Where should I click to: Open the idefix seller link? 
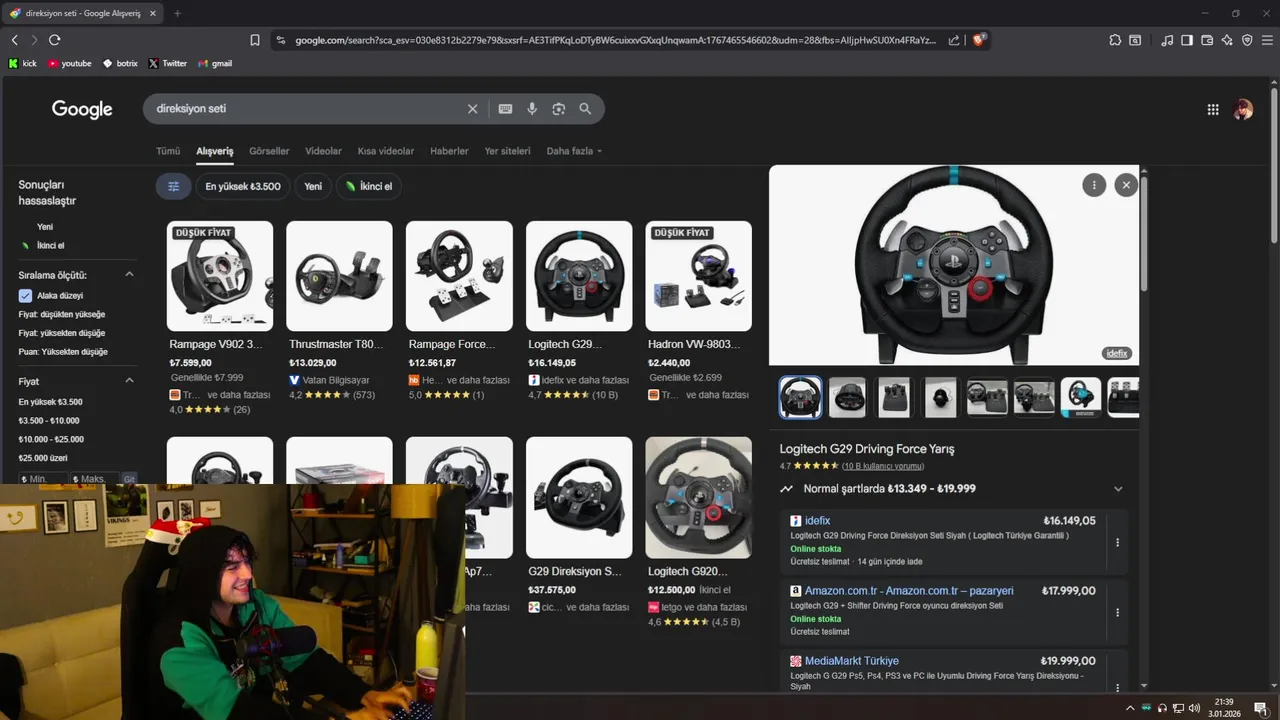[817, 521]
